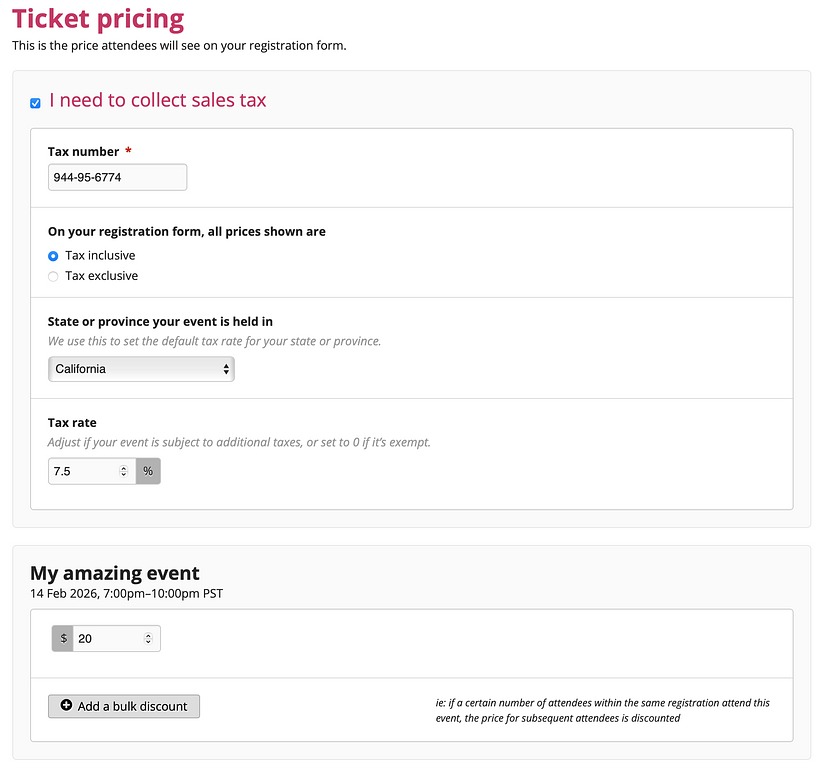
Task: Open the California state dropdown
Action: click(141, 369)
